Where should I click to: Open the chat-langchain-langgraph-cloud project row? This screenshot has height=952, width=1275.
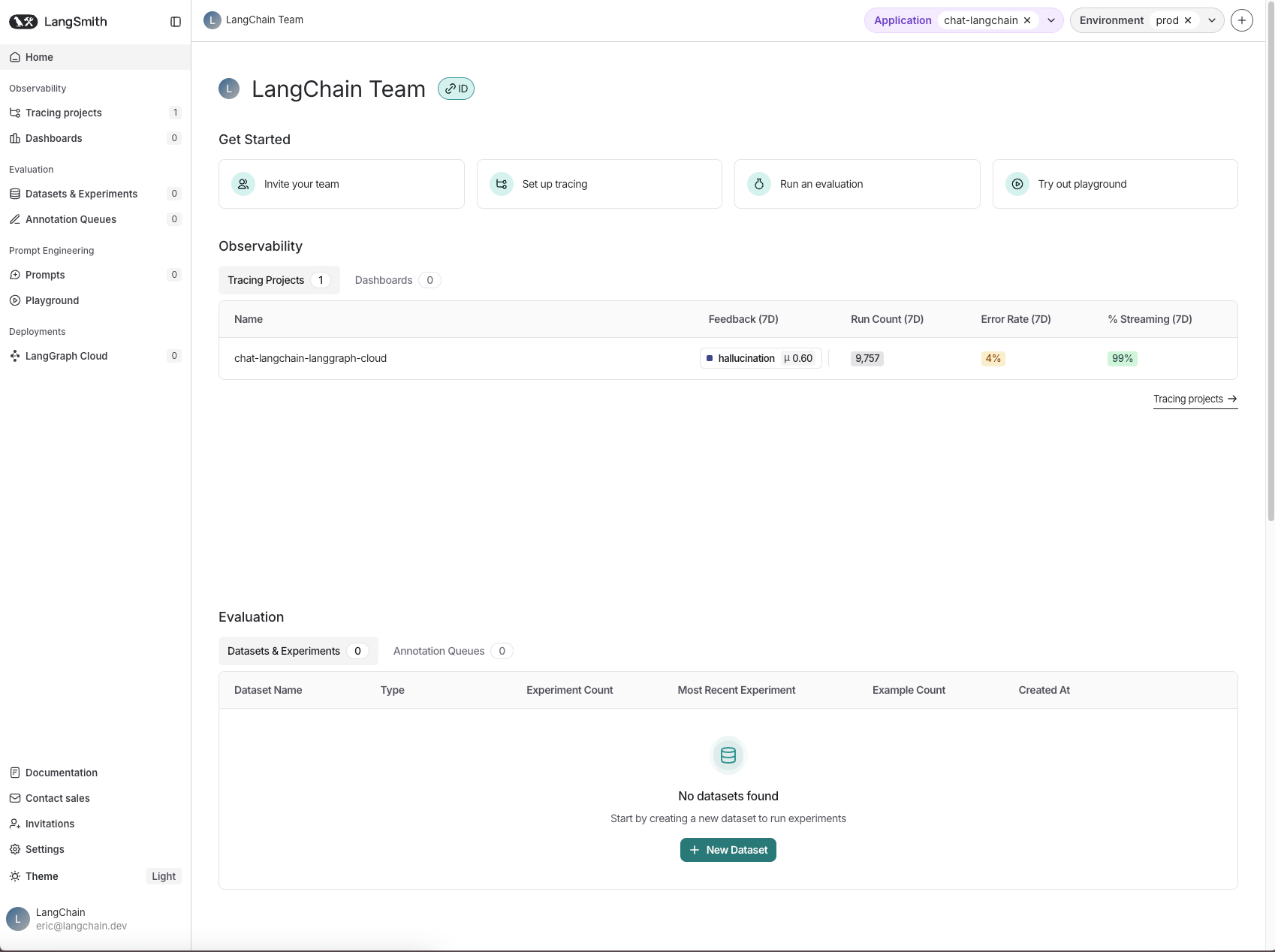point(728,359)
